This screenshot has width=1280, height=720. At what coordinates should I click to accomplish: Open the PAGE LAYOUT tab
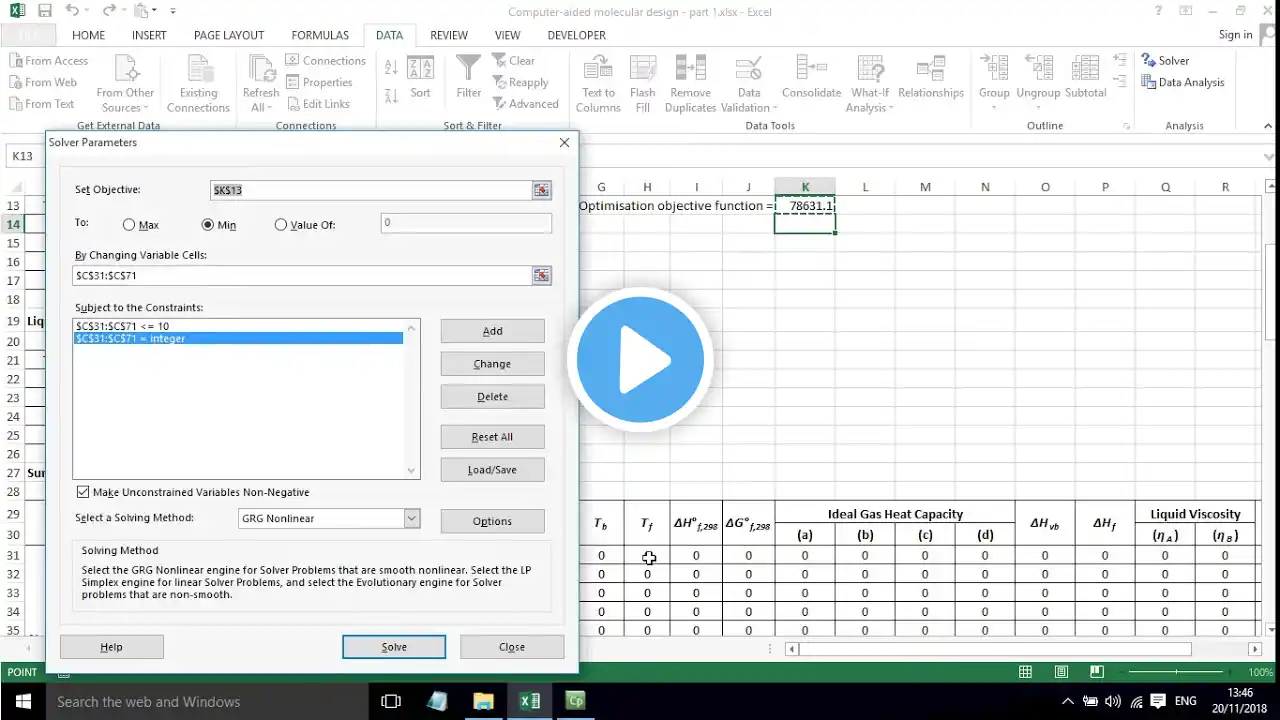(229, 35)
